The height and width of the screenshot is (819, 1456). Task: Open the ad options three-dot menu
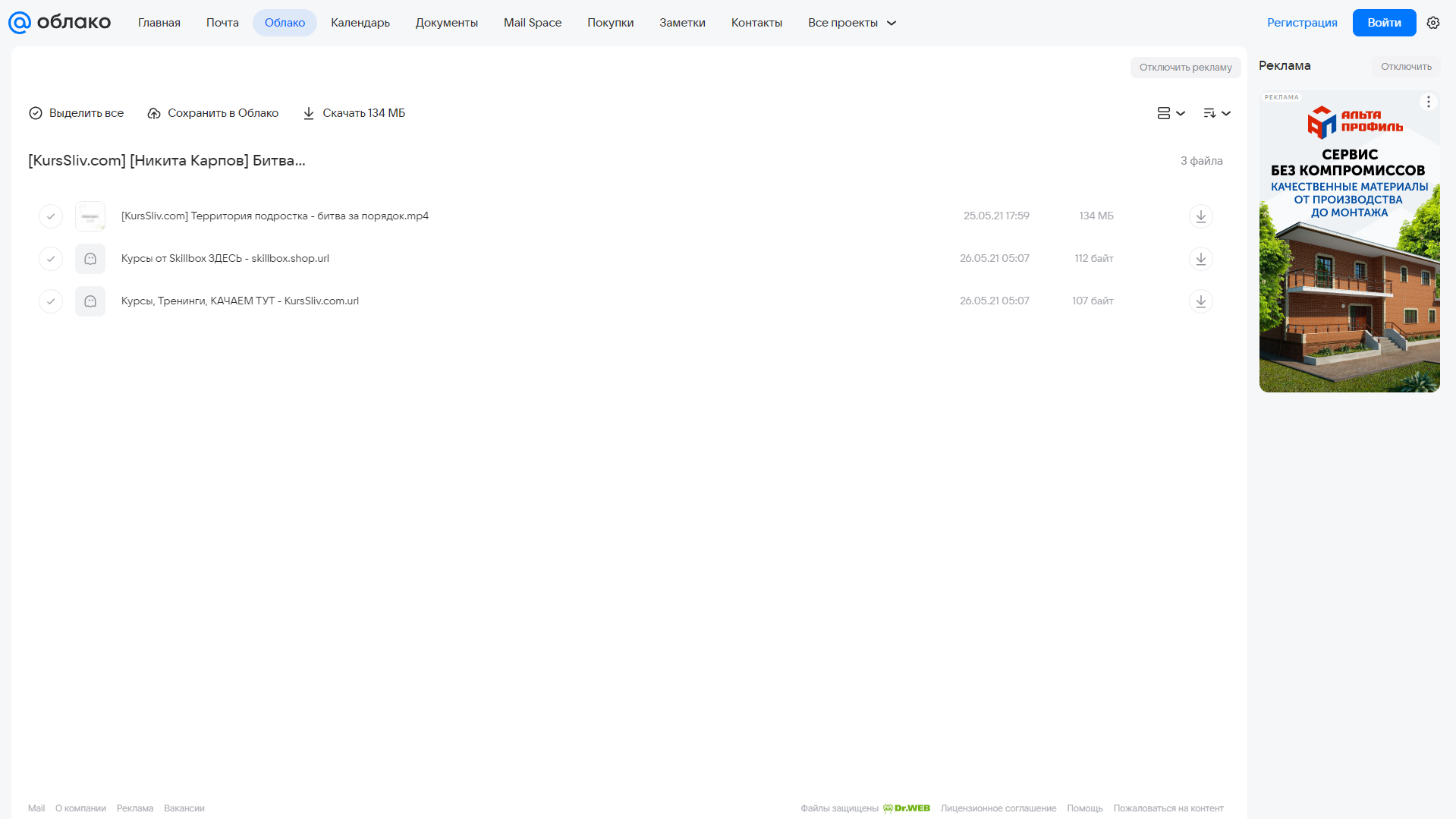coord(1428,102)
